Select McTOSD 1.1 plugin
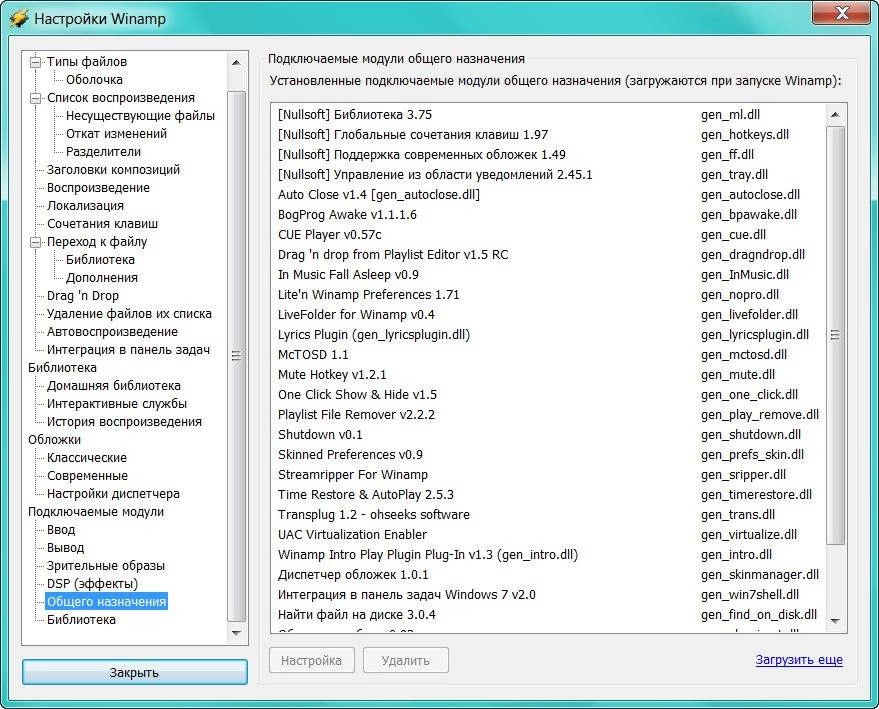This screenshot has width=879, height=709. click(x=548, y=355)
